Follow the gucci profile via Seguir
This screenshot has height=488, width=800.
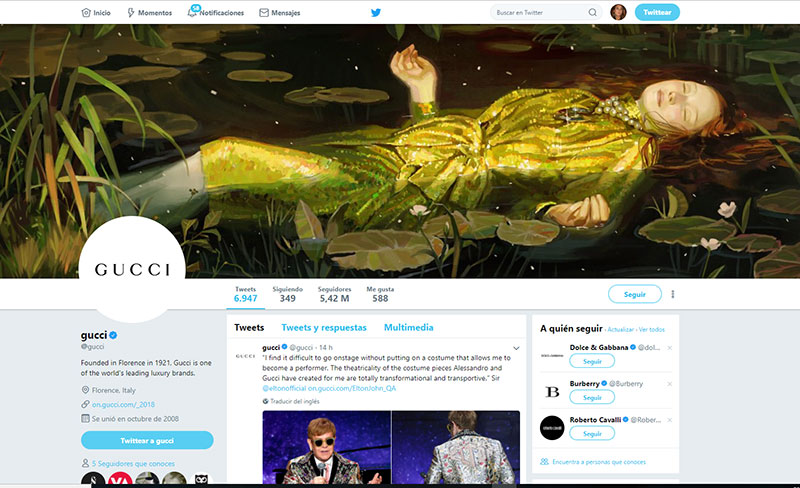pyautogui.click(x=635, y=294)
